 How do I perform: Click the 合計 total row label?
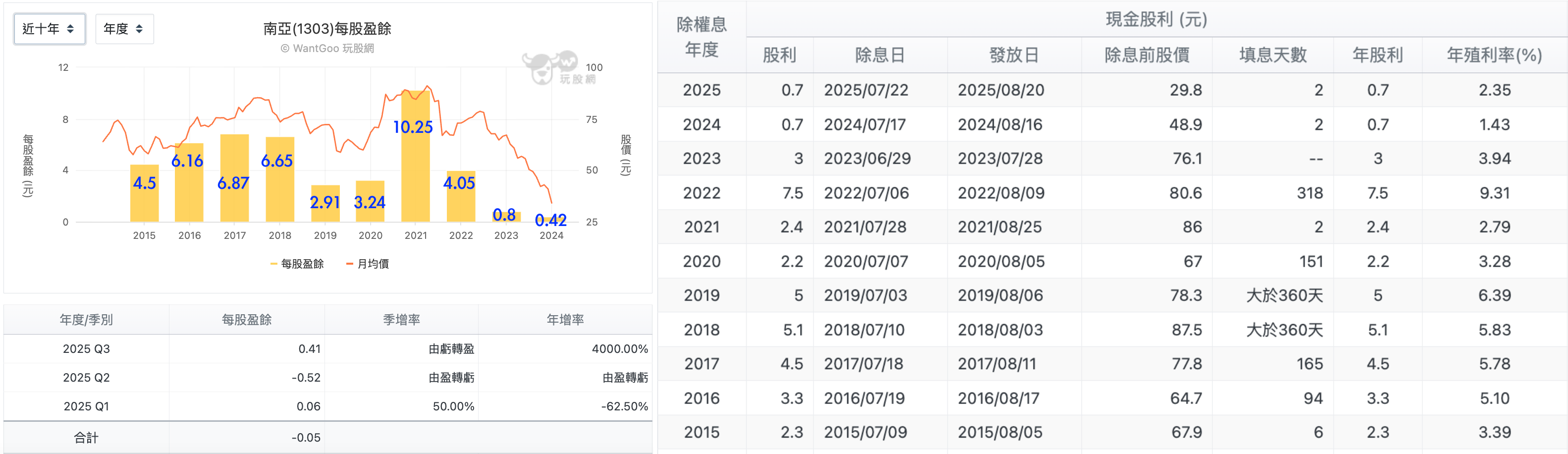click(86, 438)
